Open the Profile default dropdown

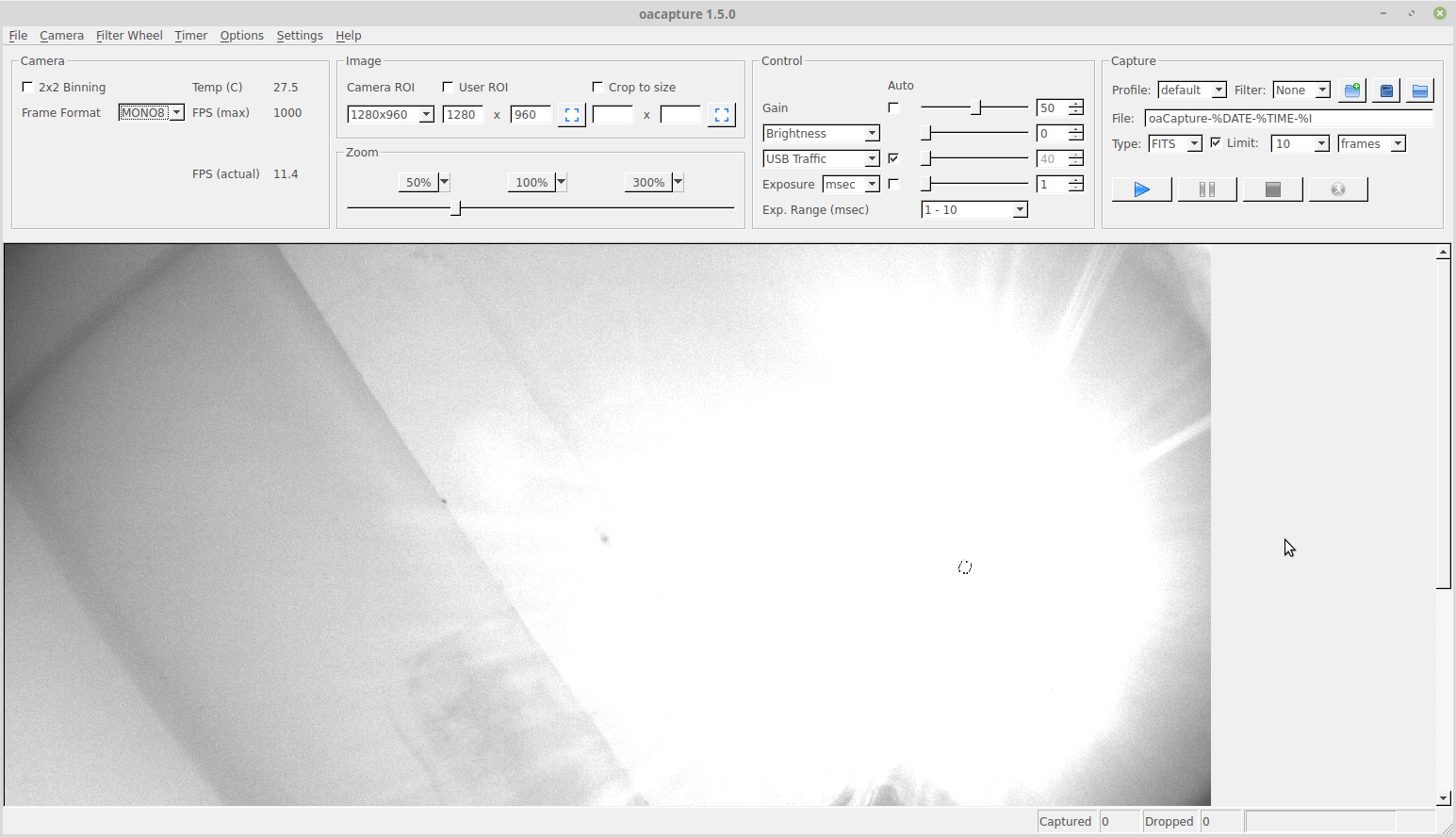tap(1192, 90)
